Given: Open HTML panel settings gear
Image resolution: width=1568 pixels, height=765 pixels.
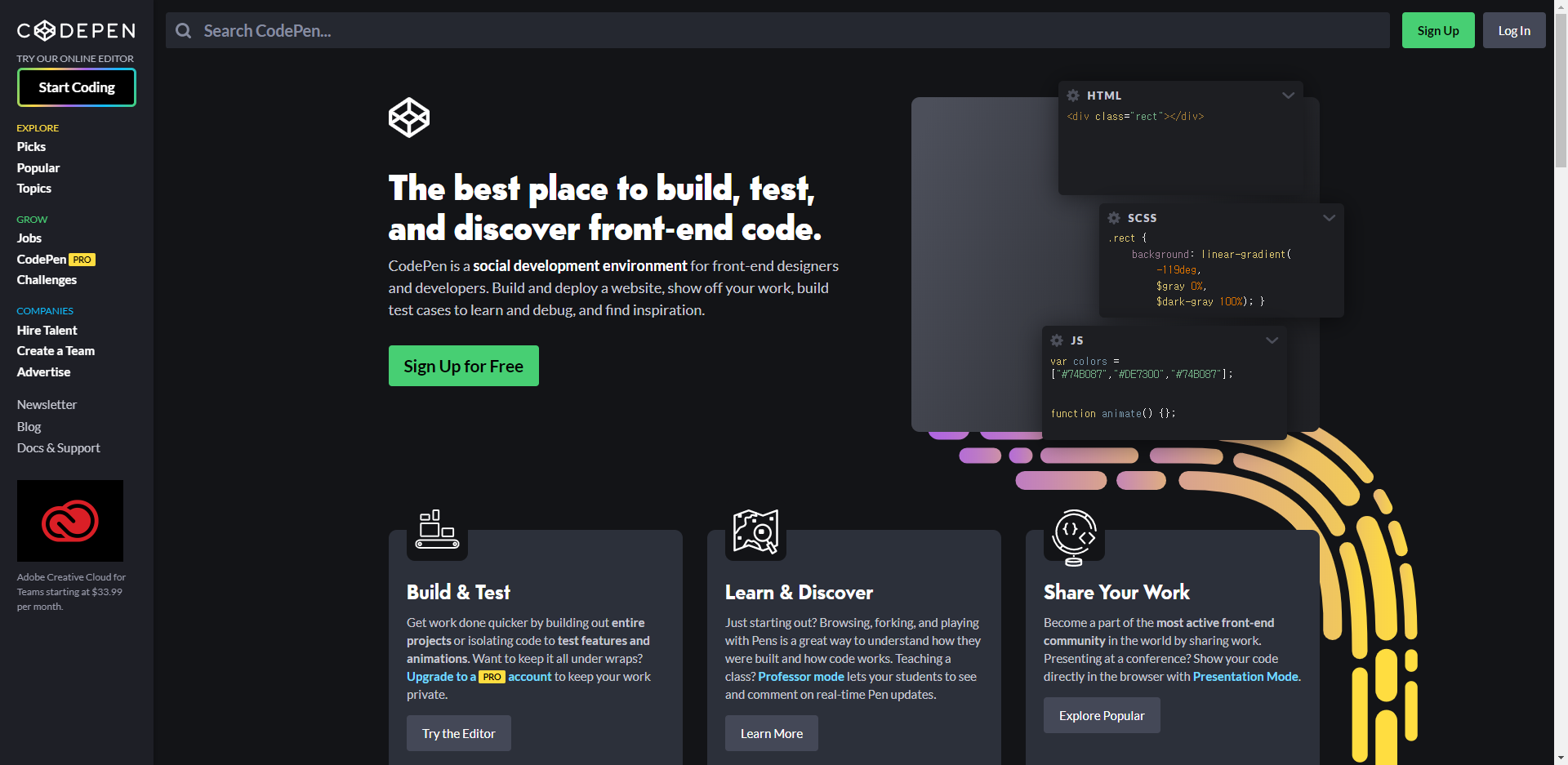Looking at the screenshot, I should 1073,96.
